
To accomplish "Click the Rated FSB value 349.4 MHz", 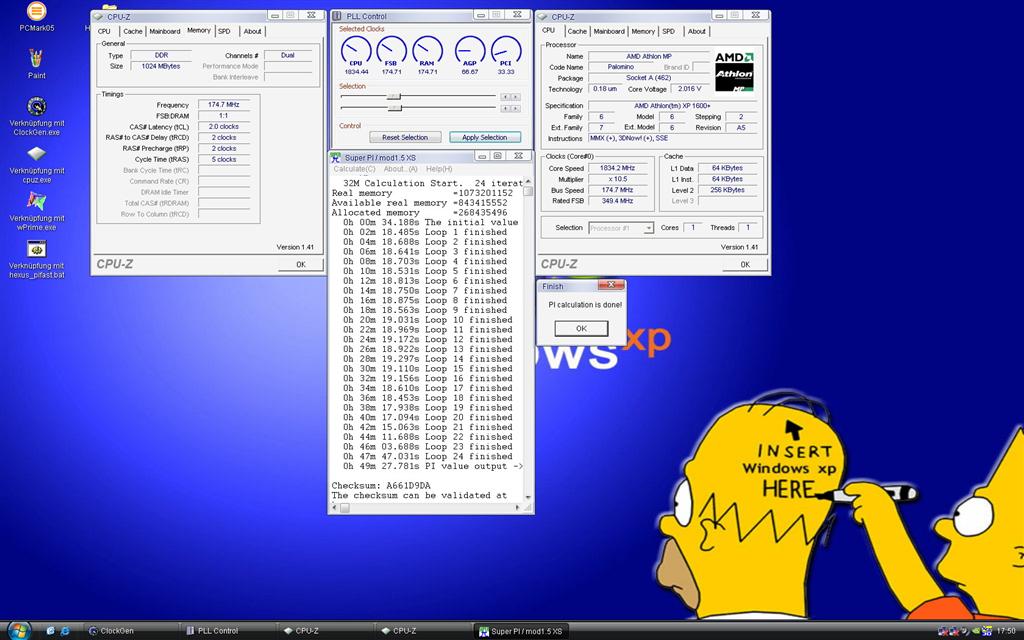I will click(x=617, y=201).
